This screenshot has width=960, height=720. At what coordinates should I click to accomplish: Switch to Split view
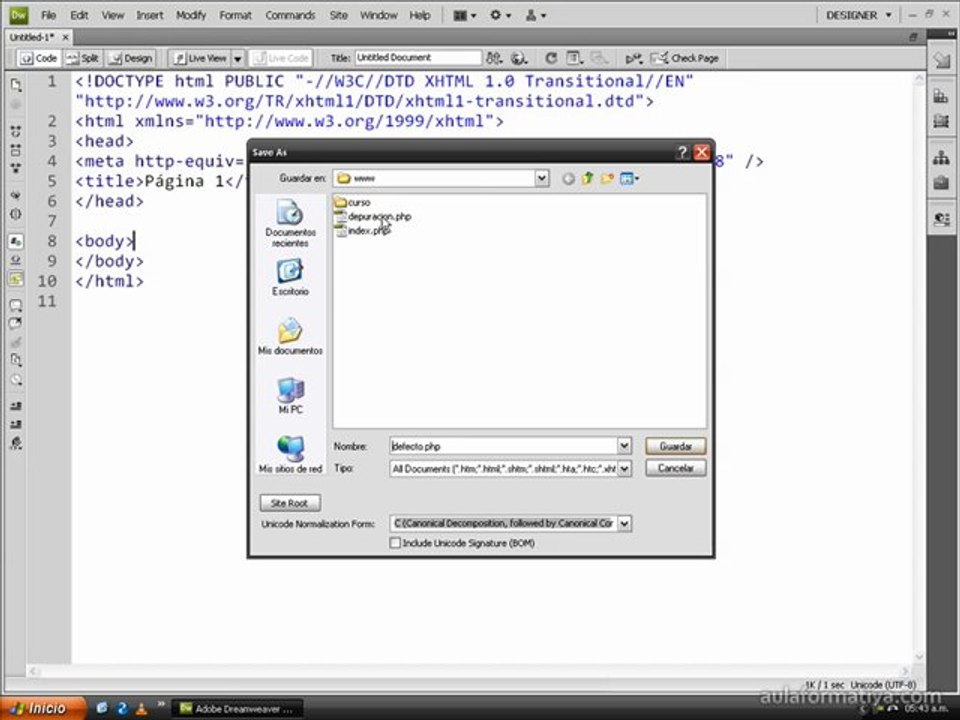tap(82, 58)
